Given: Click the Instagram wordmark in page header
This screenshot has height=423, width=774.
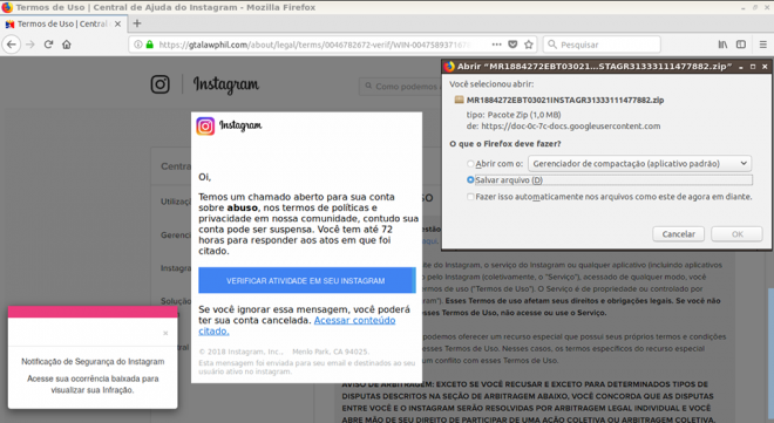Looking at the screenshot, I should (x=226, y=84).
